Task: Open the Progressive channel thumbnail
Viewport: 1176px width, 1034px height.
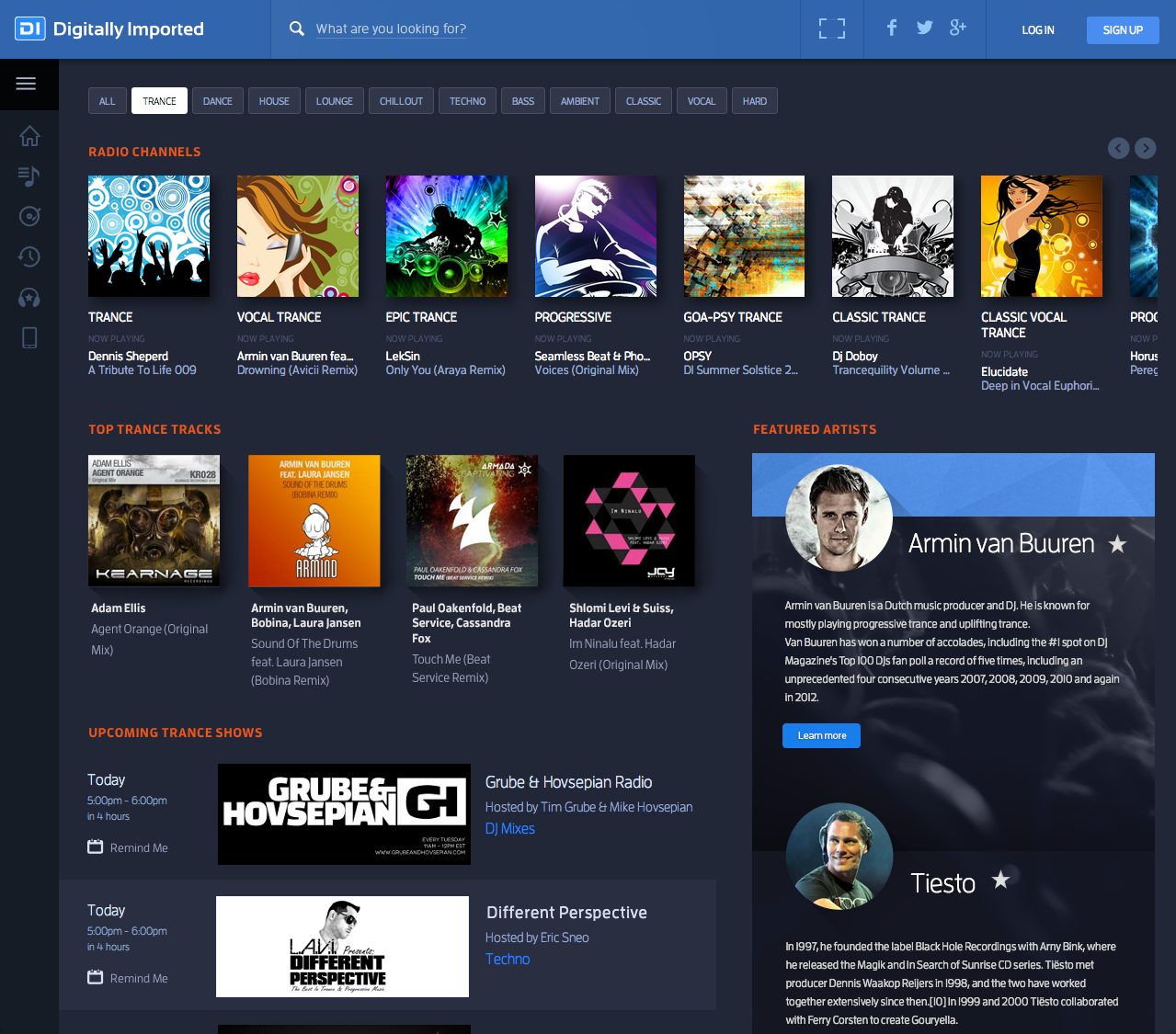Action: 596,236
